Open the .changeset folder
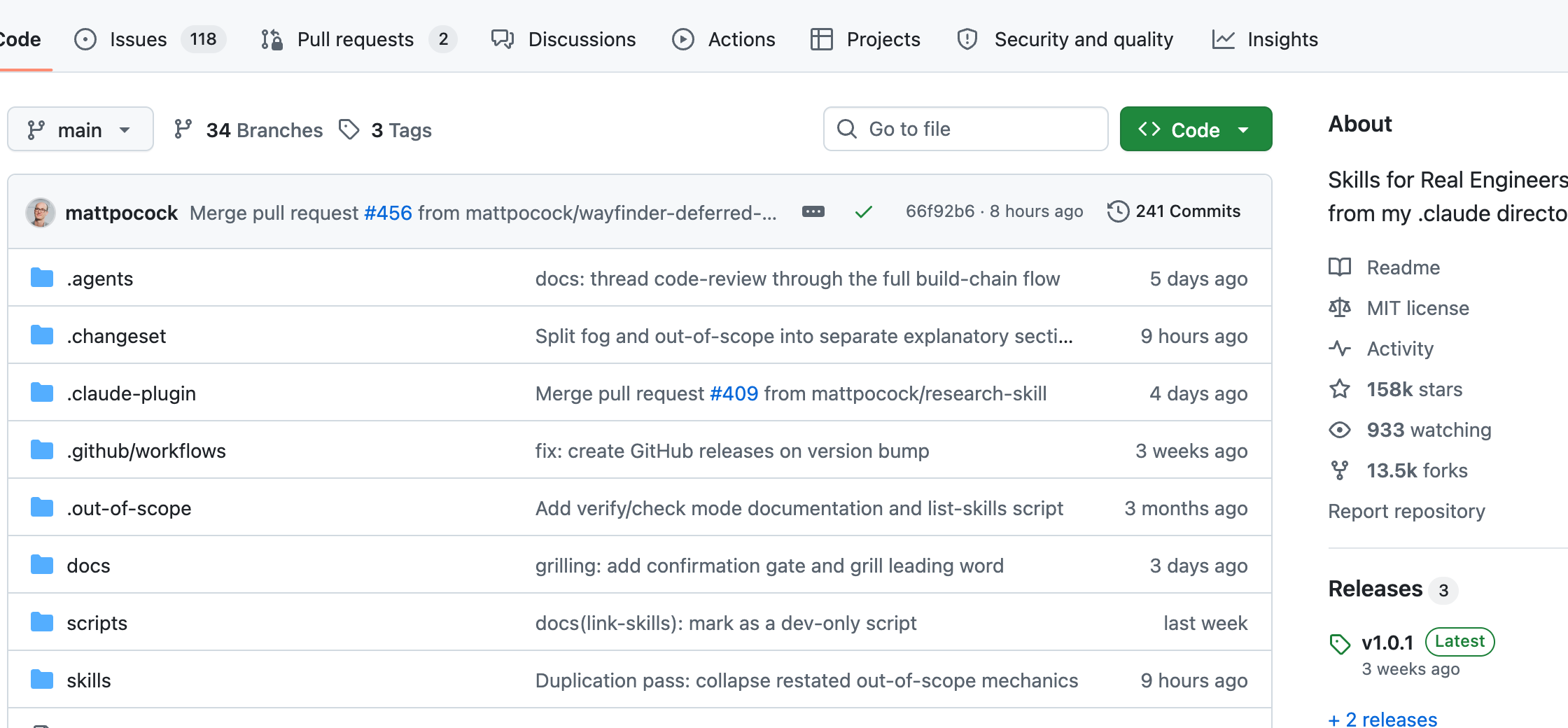The image size is (1568, 728). click(116, 336)
